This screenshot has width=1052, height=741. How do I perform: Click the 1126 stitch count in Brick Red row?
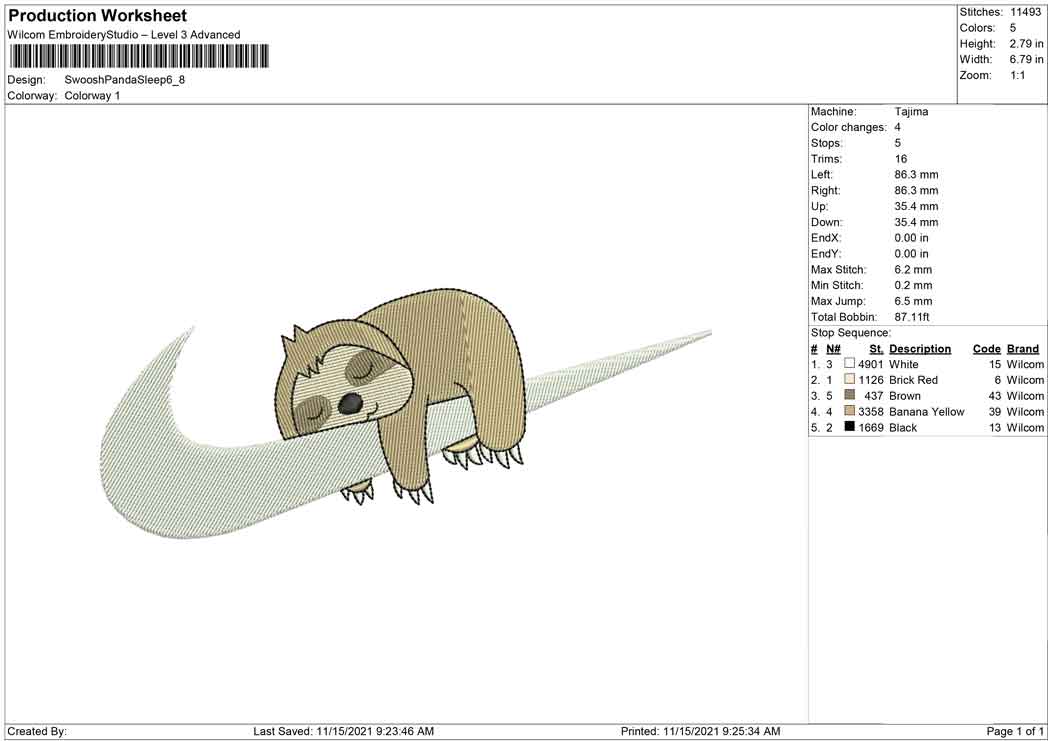871,380
